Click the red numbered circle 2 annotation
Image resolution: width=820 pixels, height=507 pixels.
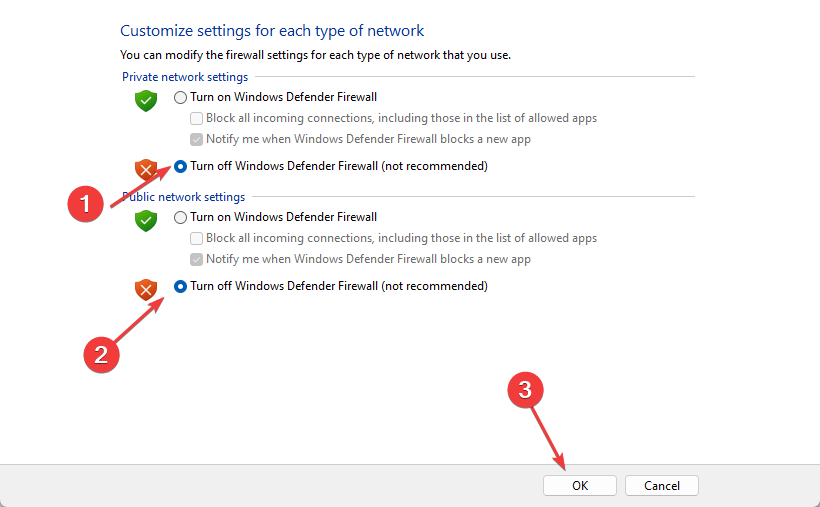click(x=101, y=354)
